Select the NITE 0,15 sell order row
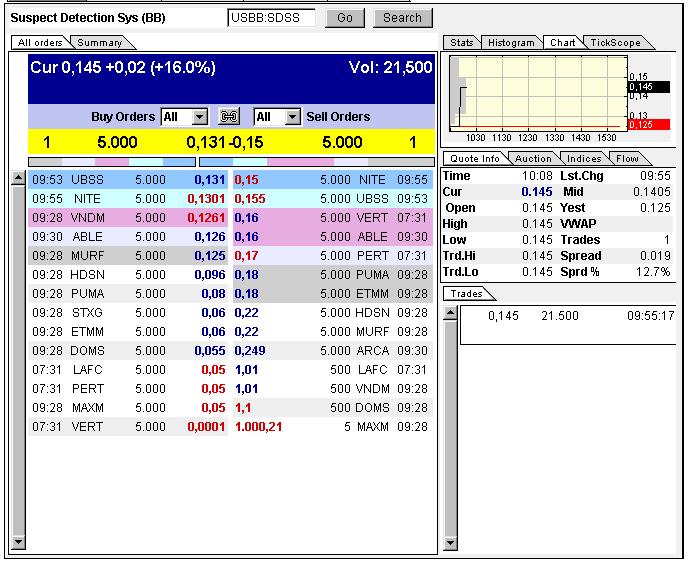Image resolution: width=688 pixels, height=562 pixels. pos(333,179)
